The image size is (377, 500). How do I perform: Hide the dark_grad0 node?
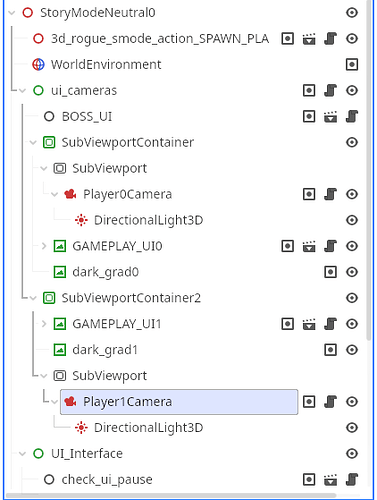tap(352, 272)
